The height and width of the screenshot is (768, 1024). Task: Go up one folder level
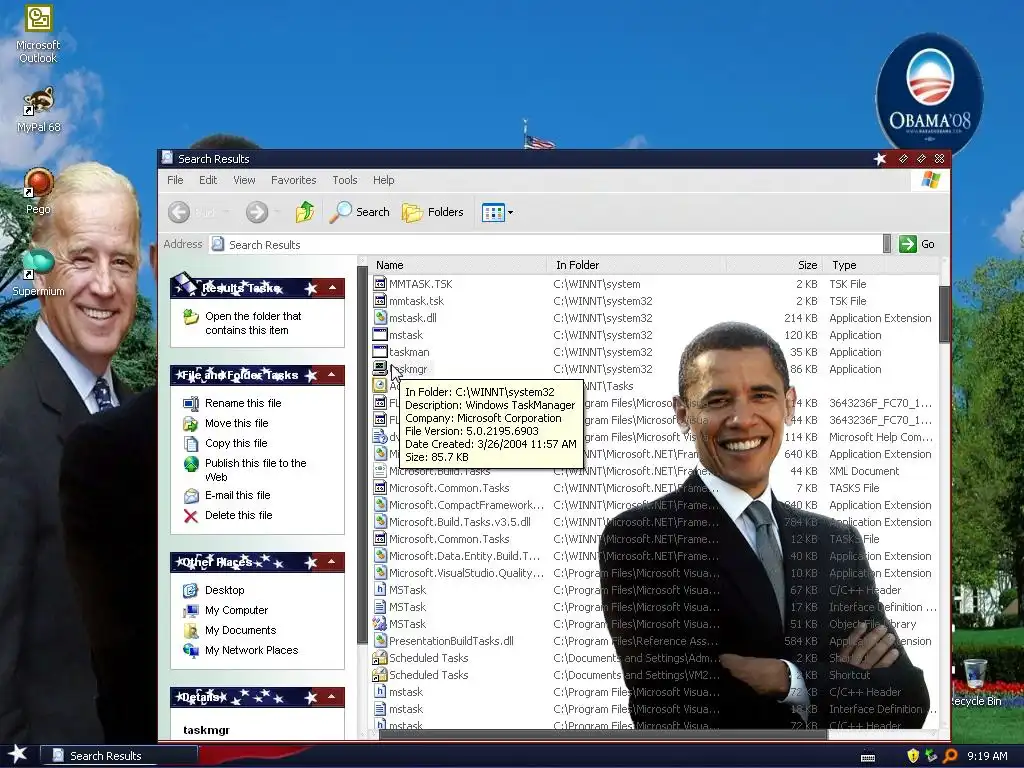pyautogui.click(x=305, y=212)
